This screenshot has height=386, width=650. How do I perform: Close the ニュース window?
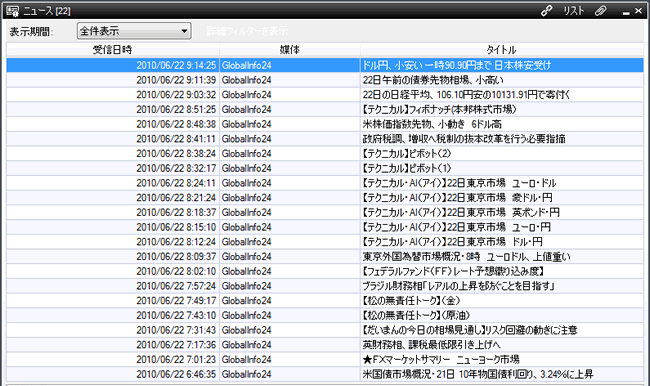(x=639, y=11)
